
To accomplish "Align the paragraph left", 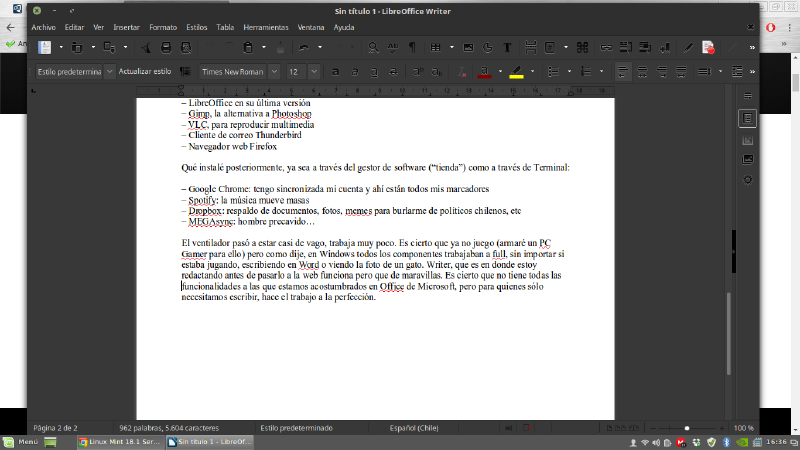I will tap(622, 72).
